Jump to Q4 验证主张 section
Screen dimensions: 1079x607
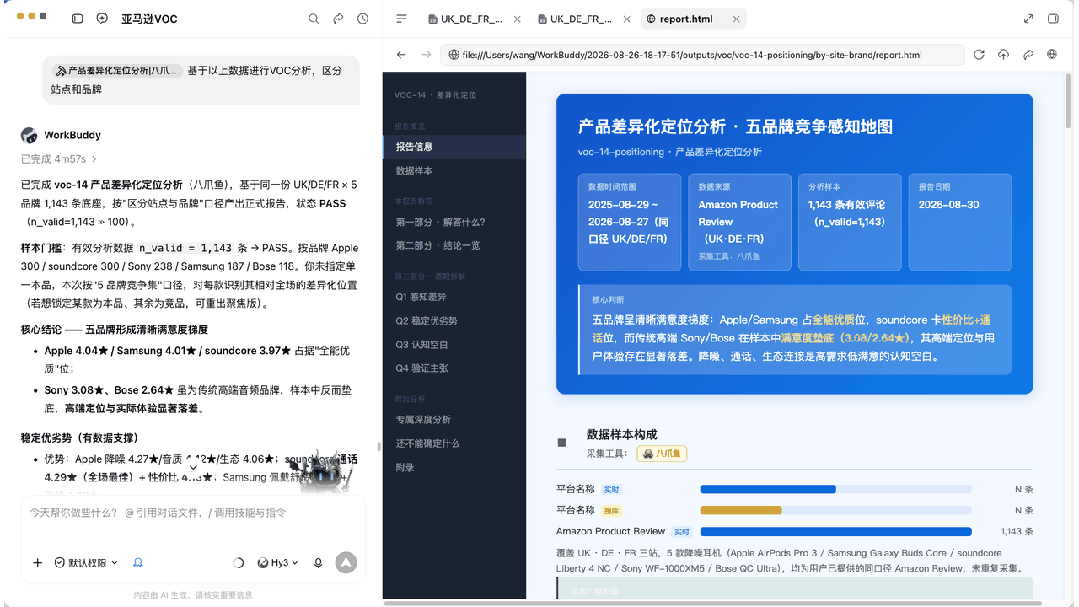[454, 368]
